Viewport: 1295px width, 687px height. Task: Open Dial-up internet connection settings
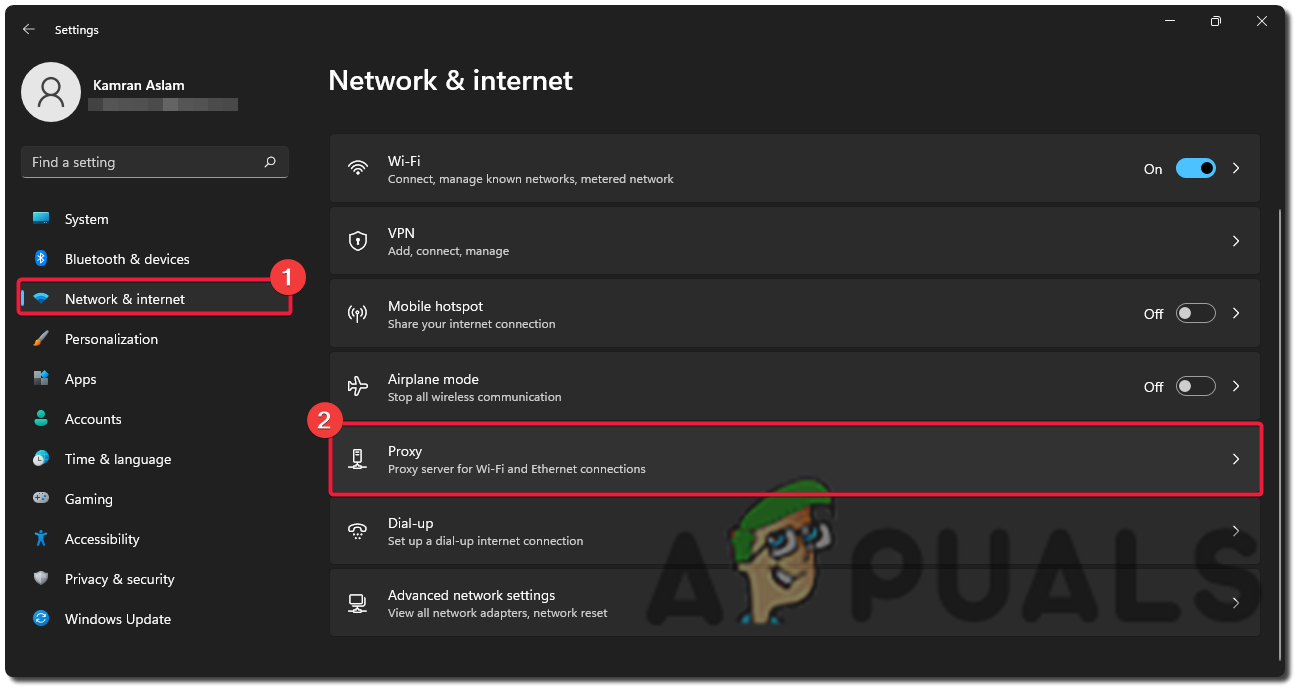795,531
